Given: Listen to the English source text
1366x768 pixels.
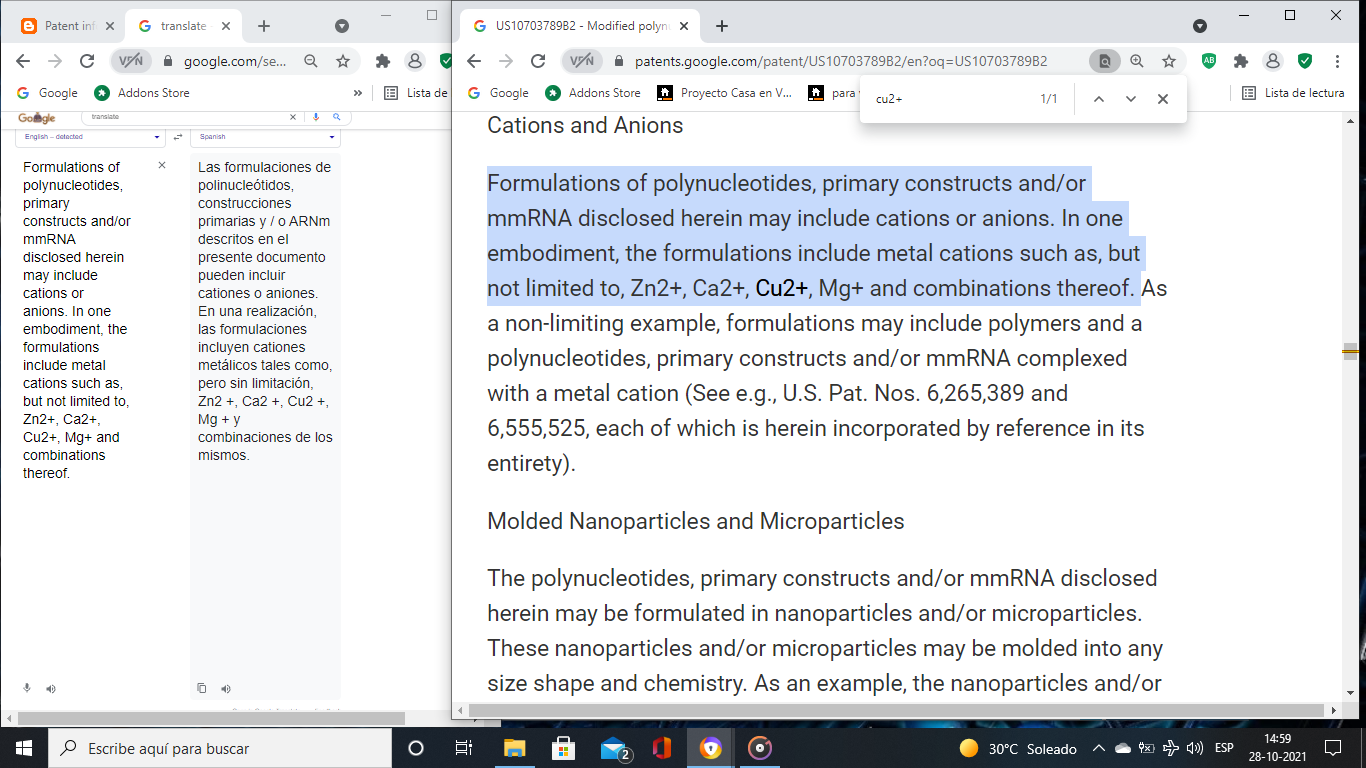Looking at the screenshot, I should point(51,688).
